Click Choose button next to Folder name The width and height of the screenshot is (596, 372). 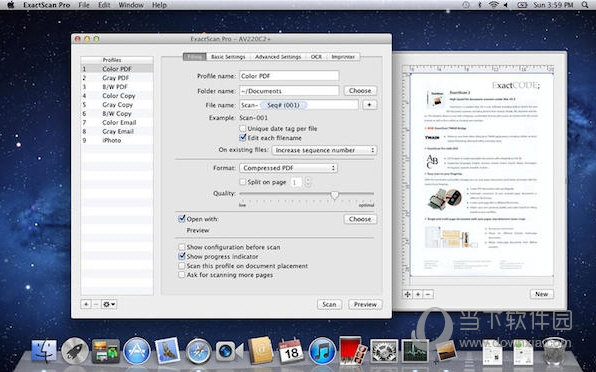[x=360, y=90]
